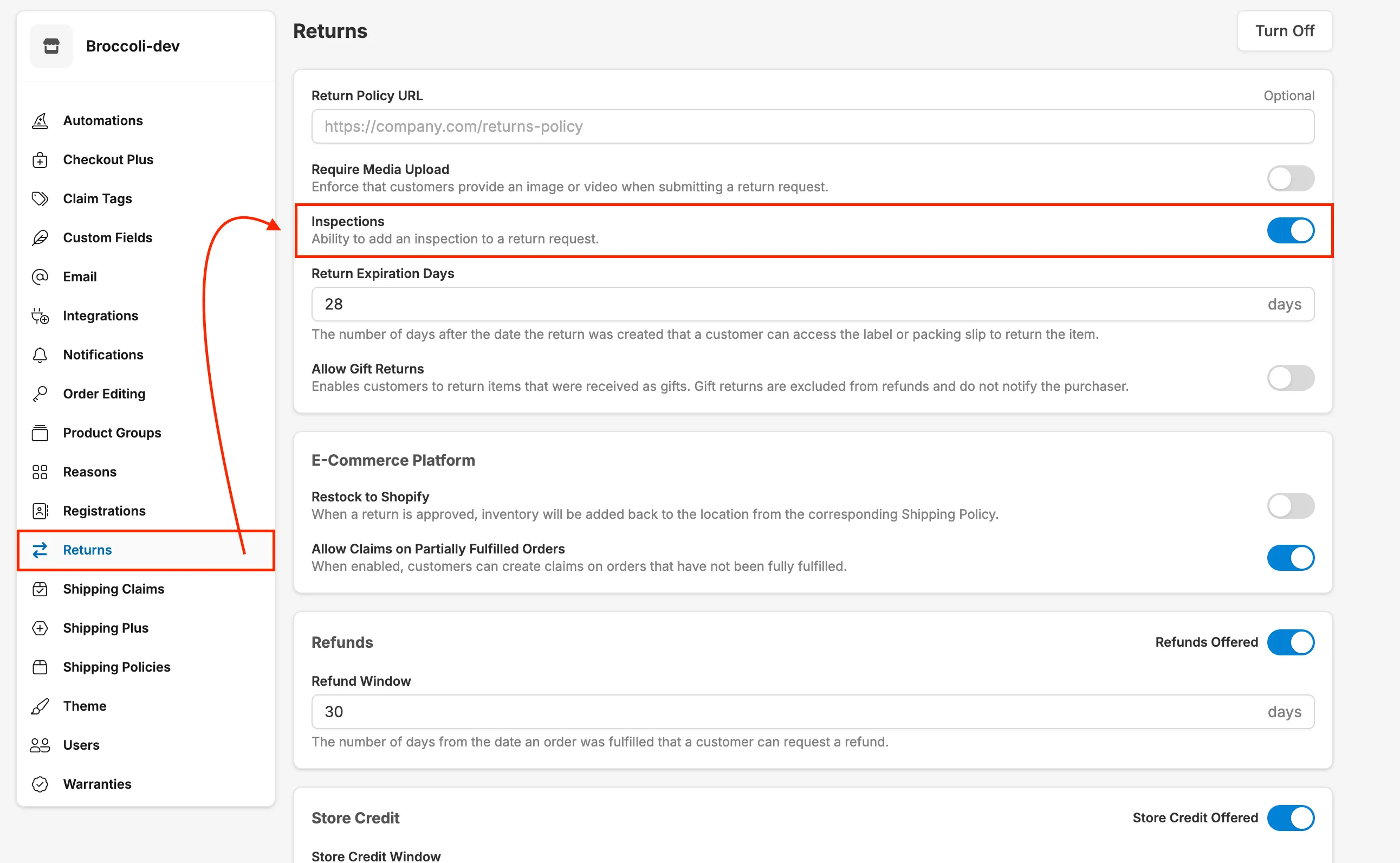Viewport: 1400px width, 863px height.
Task: Click the Checkout Plus bag icon
Action: [40, 160]
